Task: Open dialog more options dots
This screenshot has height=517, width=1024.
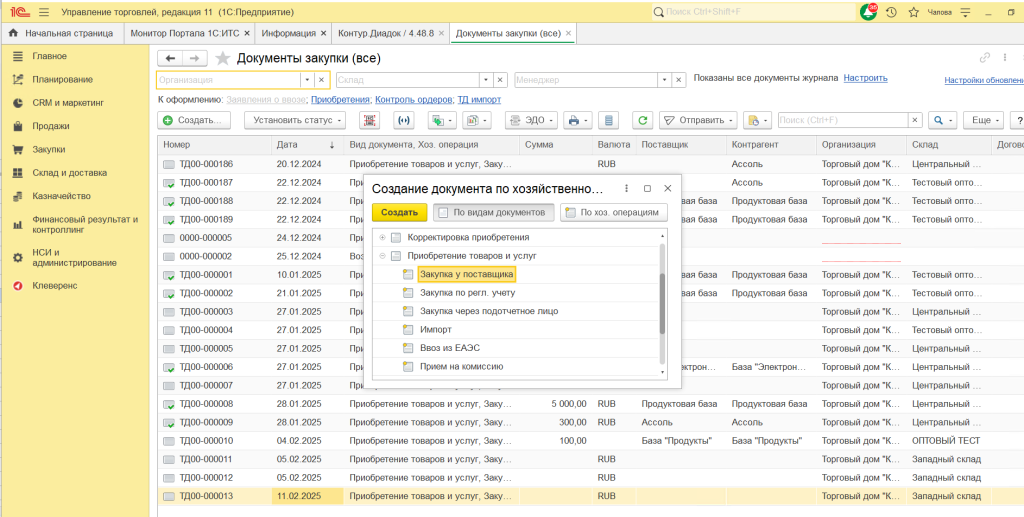Action: (627, 188)
